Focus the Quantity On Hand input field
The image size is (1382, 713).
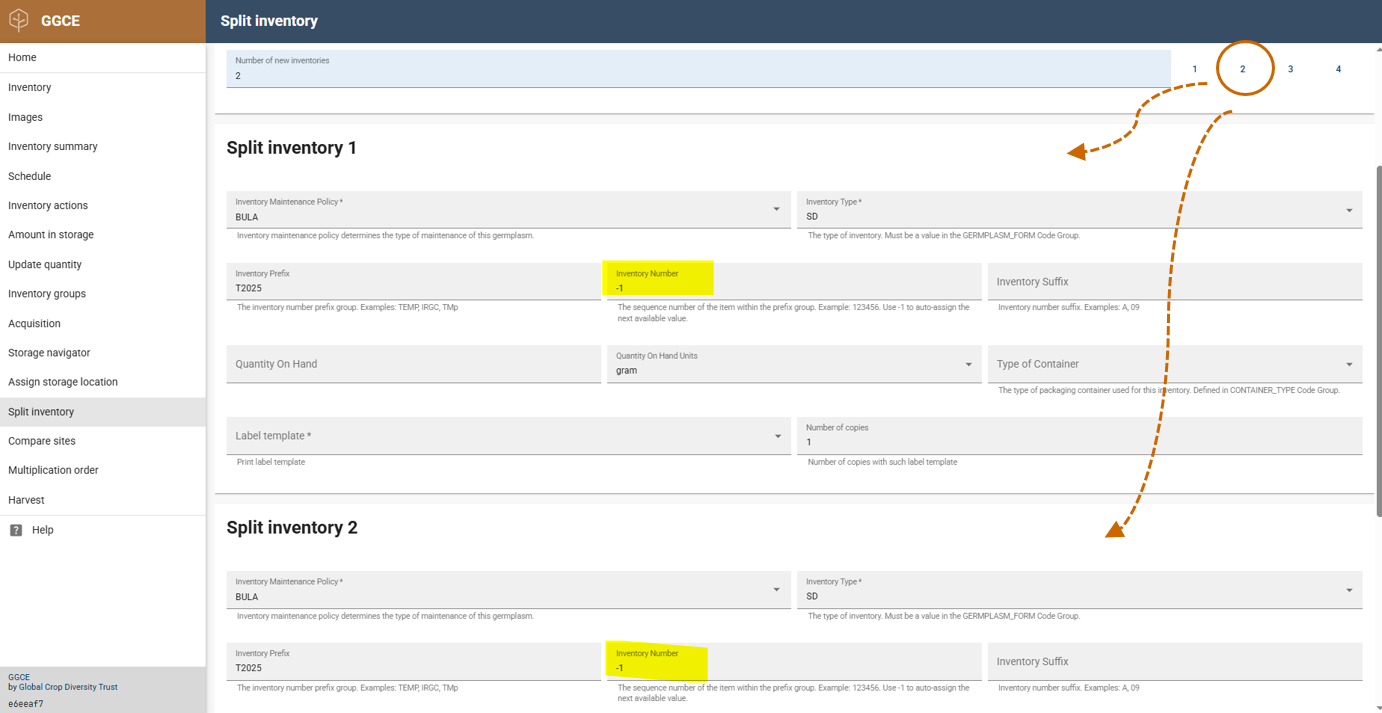pos(413,364)
